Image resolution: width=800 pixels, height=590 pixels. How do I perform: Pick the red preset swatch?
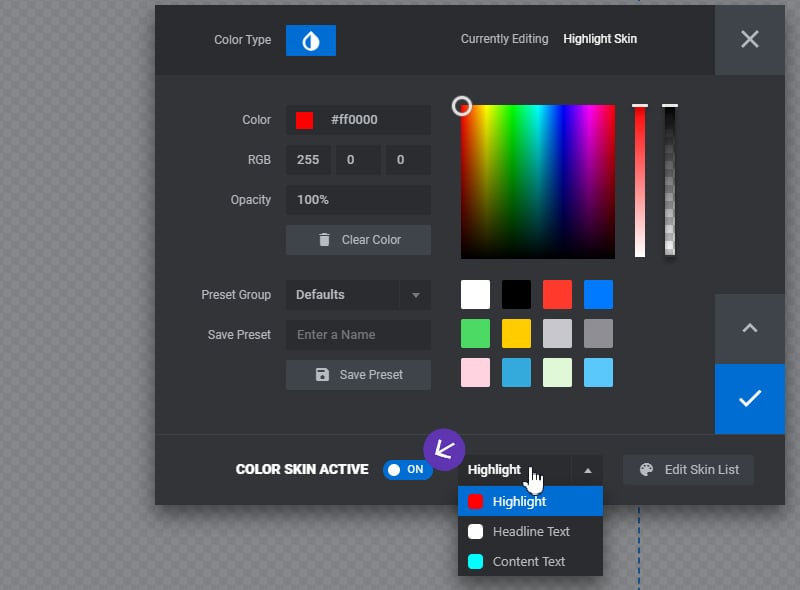[x=557, y=294]
